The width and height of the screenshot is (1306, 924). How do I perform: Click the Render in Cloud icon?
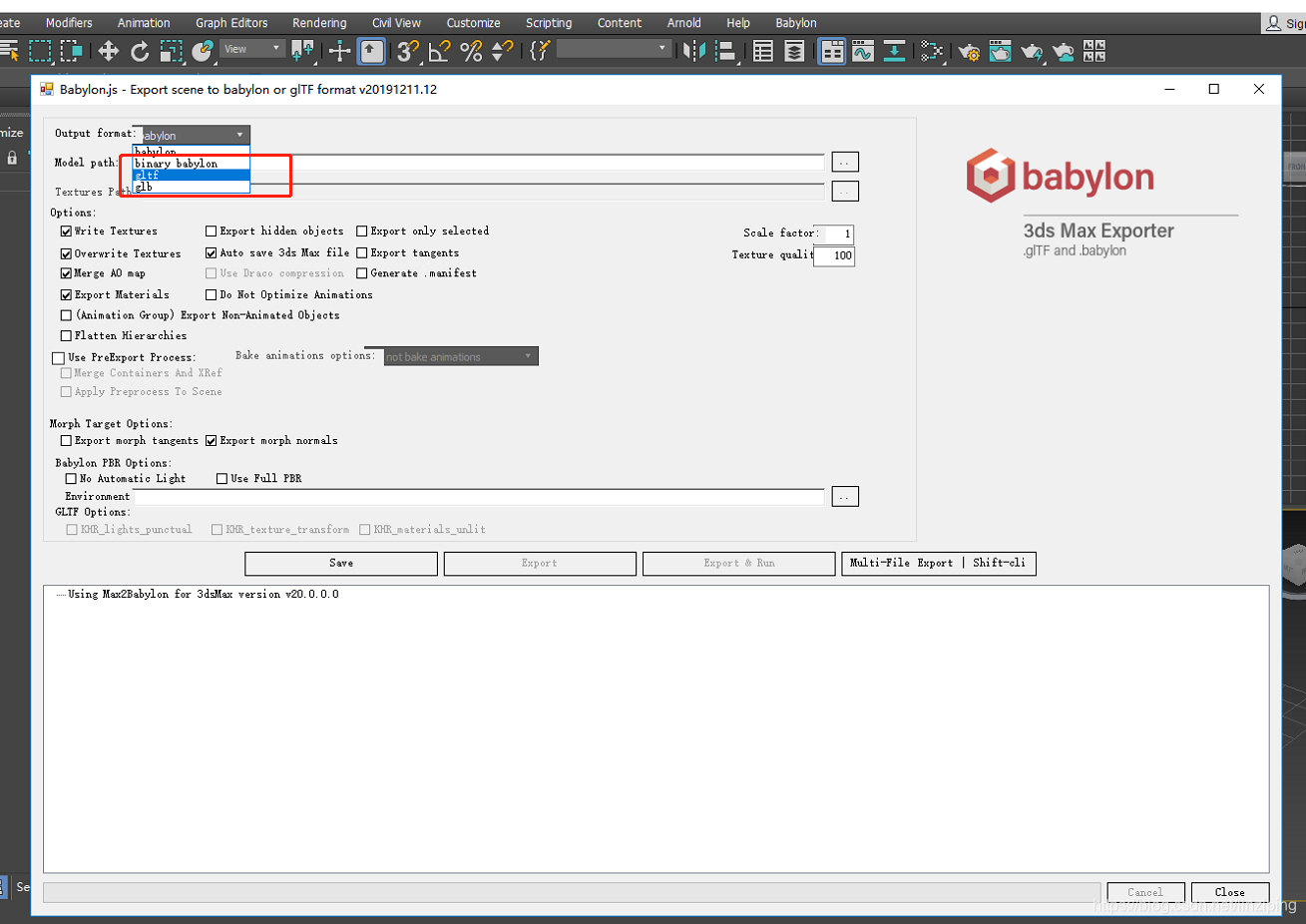1064,51
